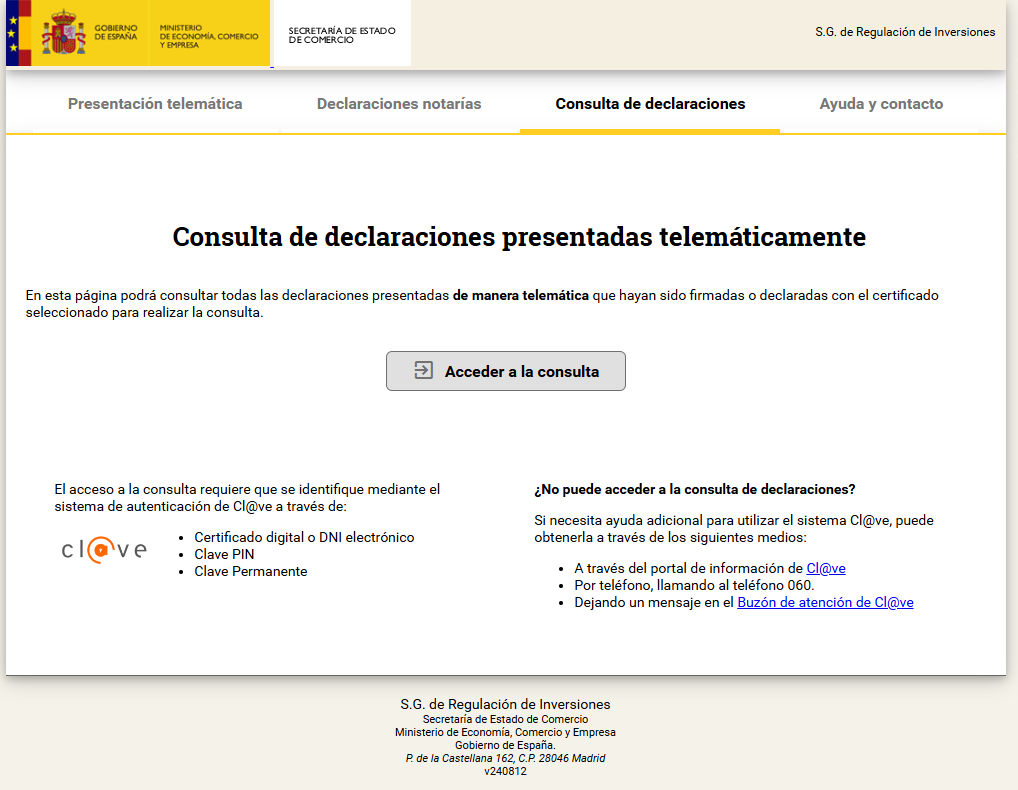
Task: Click the Spanish coat of arms logo
Action: click(x=62, y=33)
